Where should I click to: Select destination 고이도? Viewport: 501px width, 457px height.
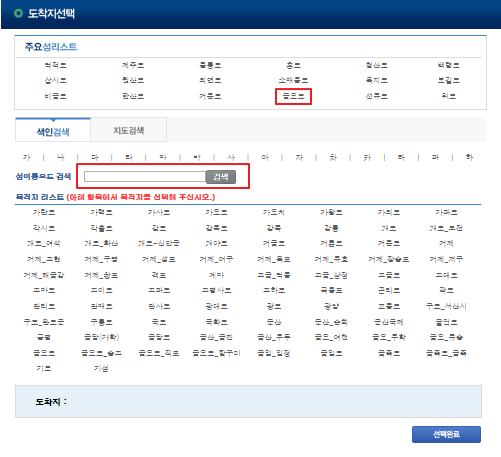101,290
